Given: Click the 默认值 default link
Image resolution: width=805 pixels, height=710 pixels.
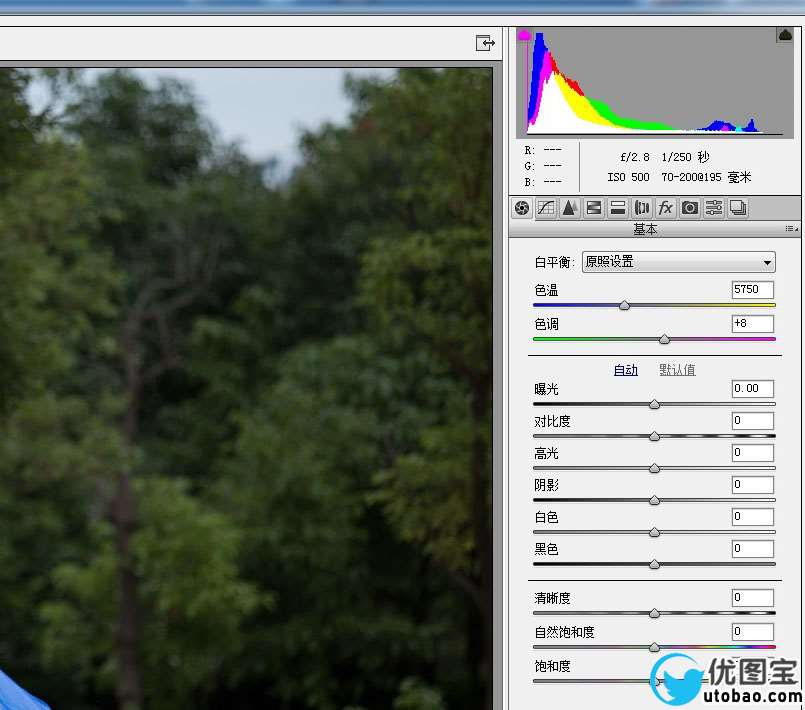Looking at the screenshot, I should point(677,370).
